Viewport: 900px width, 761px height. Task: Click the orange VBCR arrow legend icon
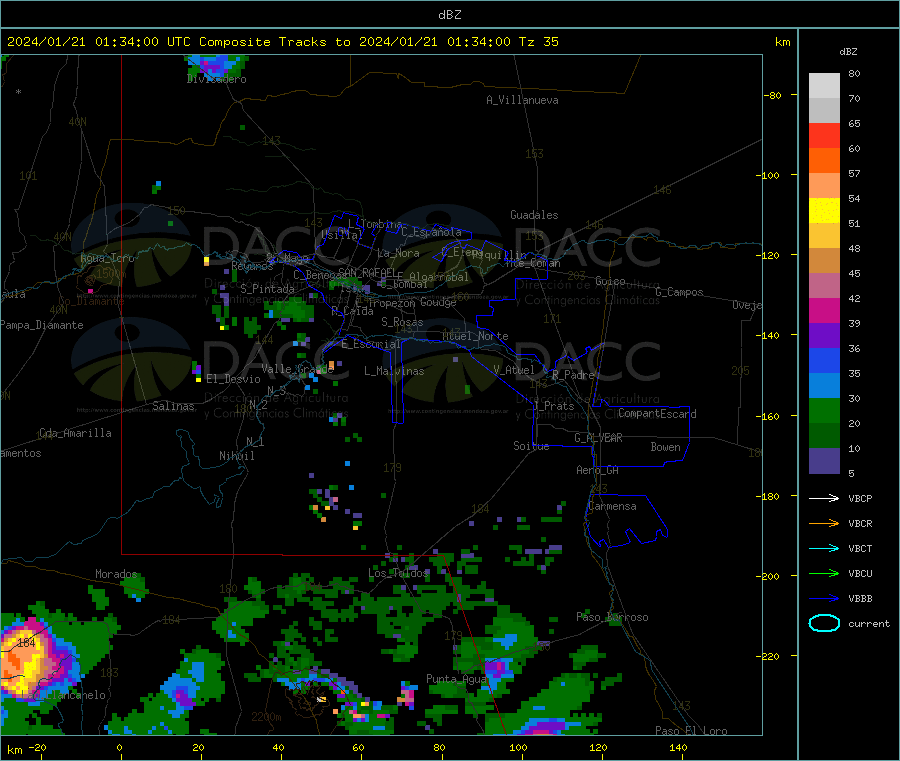824,523
